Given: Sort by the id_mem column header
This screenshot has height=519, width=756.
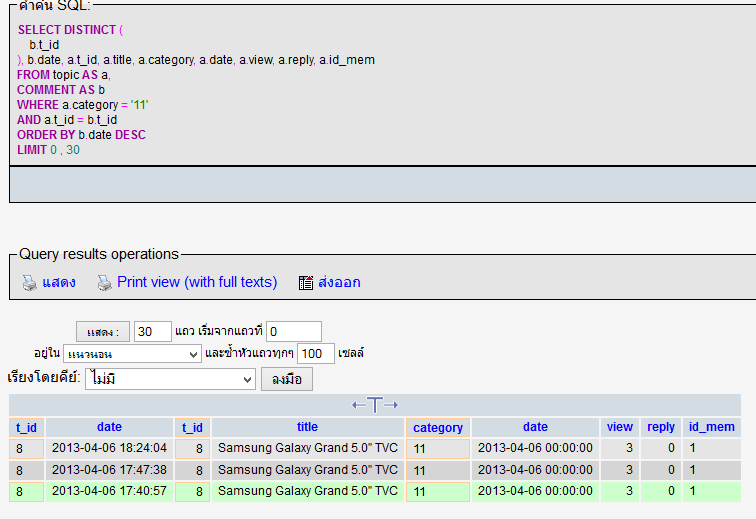Looking at the screenshot, I should point(711,427).
